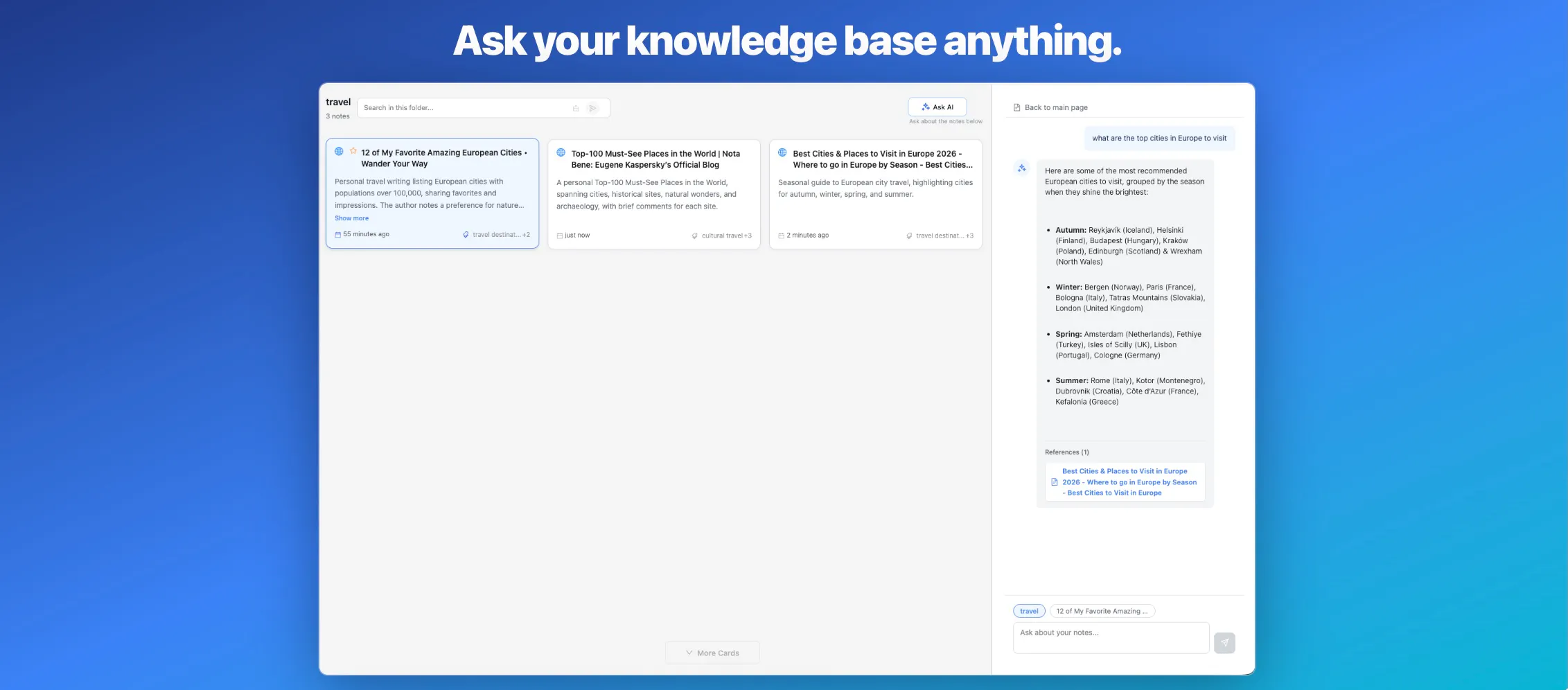Click the calendar icon in the folder search bar
The image size is (1568, 690).
(x=576, y=108)
